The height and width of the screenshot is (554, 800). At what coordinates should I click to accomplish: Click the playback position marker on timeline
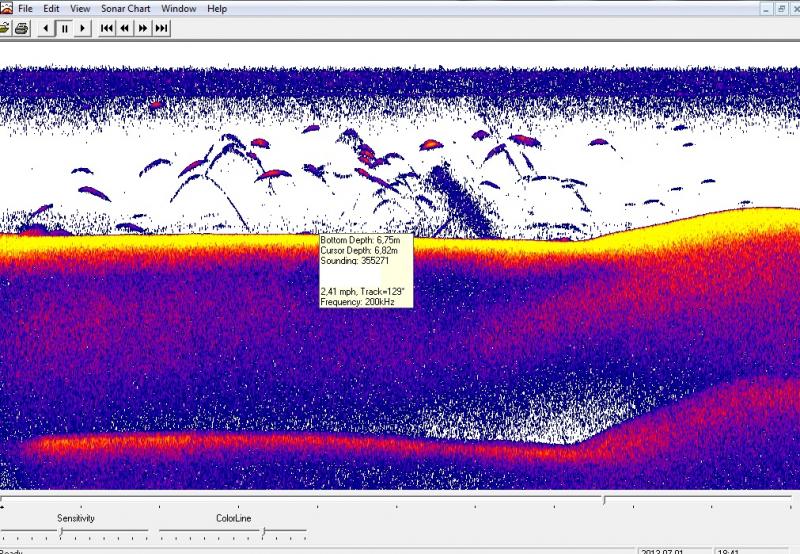tap(603, 500)
